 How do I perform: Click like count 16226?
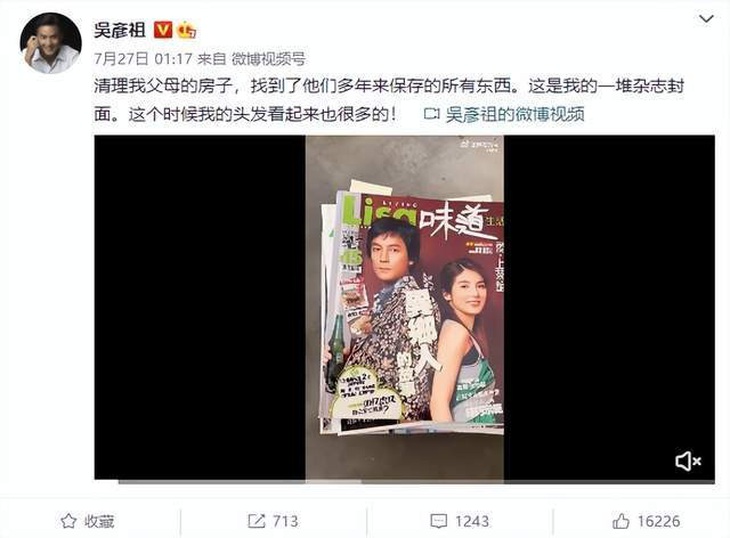point(659,521)
